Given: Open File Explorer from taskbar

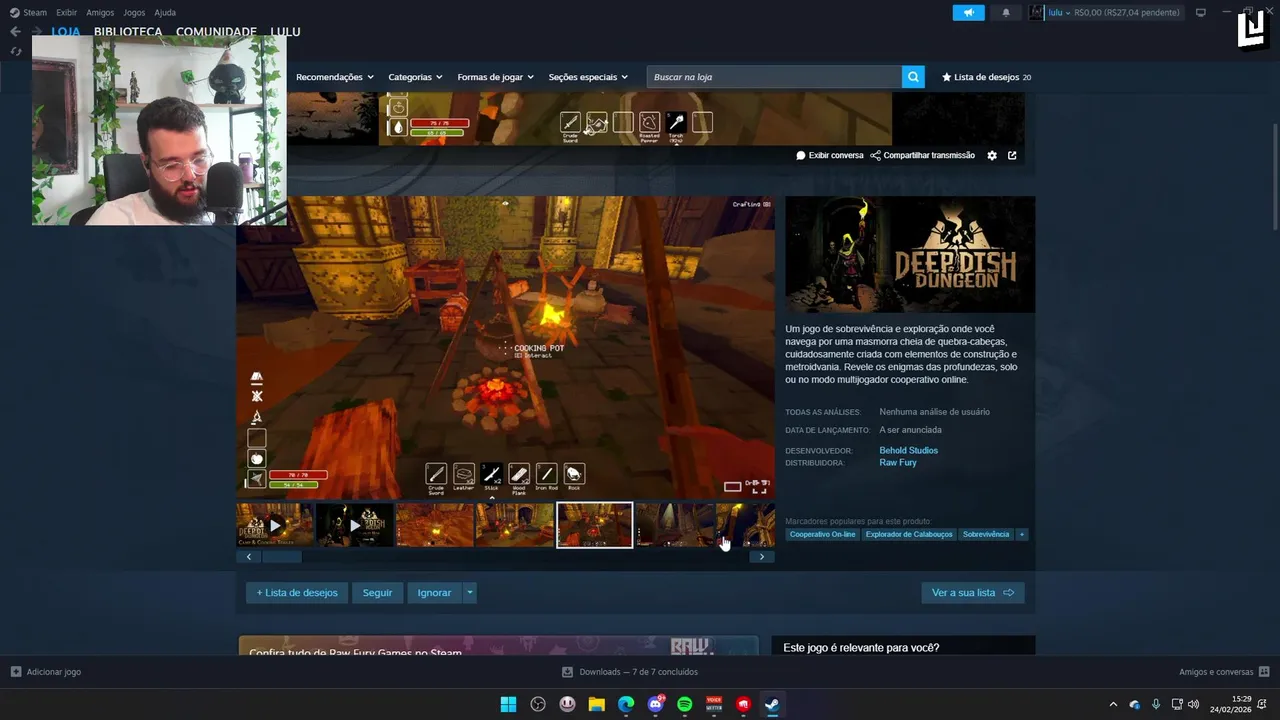Looking at the screenshot, I should click(596, 704).
